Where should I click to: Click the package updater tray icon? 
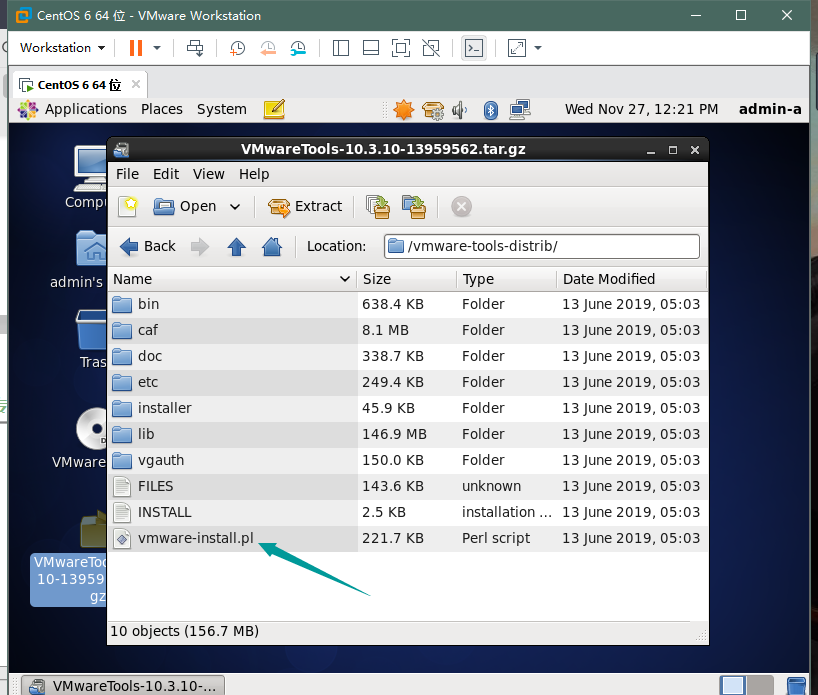[432, 110]
